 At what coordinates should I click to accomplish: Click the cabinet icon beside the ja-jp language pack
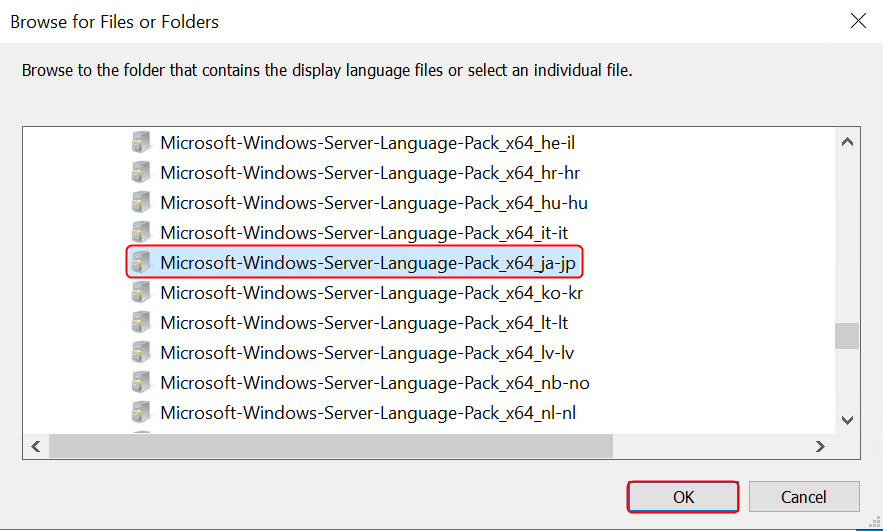click(141, 262)
